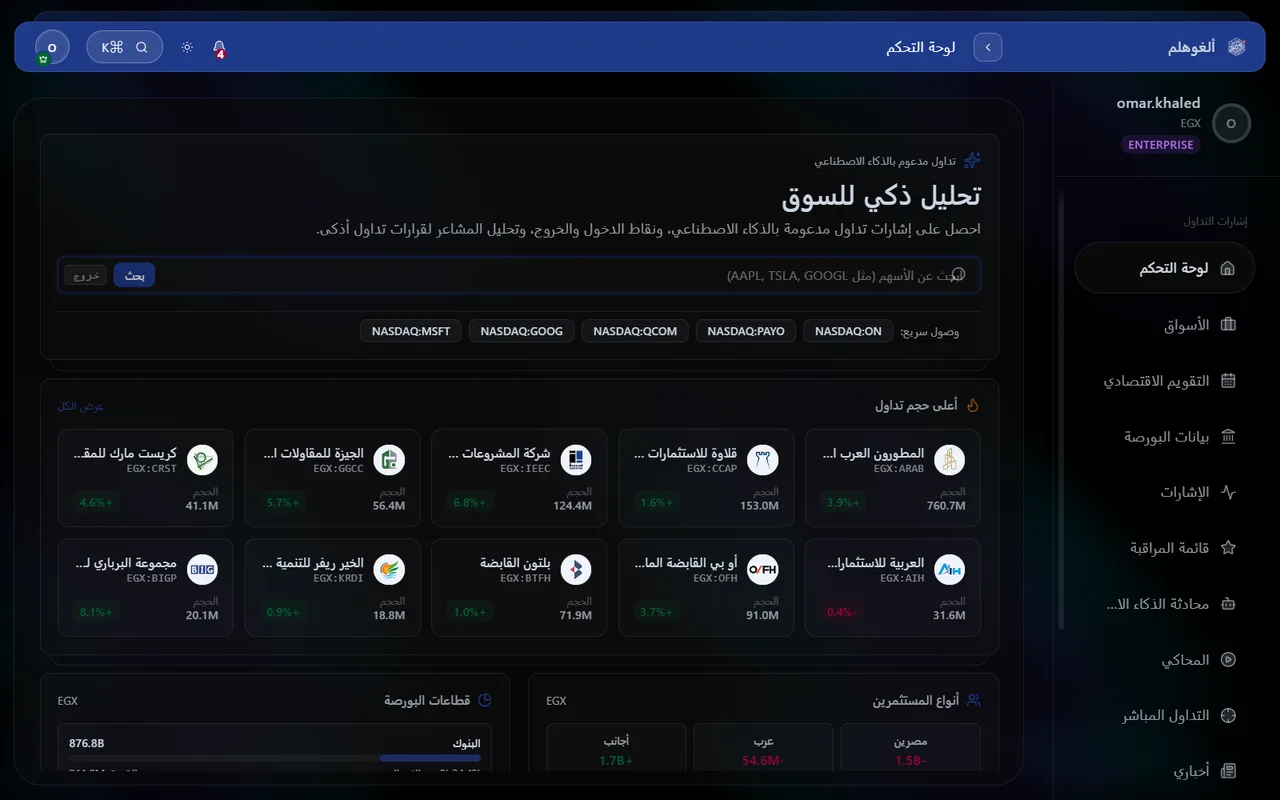Open the EGX:CCAP stock logo
This screenshot has height=800, width=1280.
[763, 460]
